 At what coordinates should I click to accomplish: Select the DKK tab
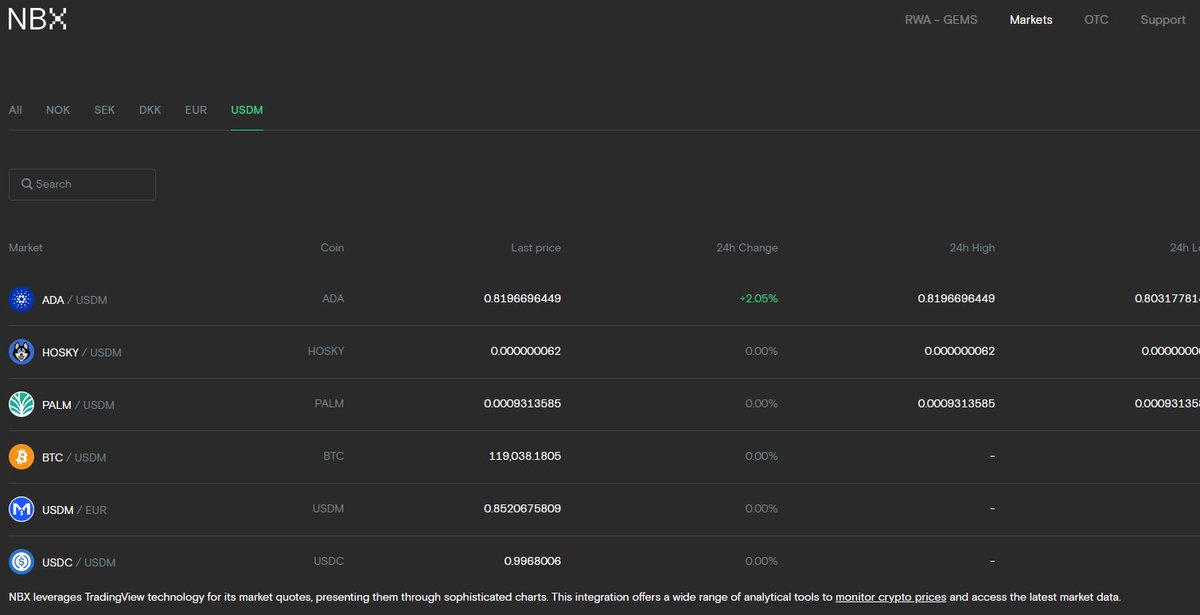click(150, 110)
